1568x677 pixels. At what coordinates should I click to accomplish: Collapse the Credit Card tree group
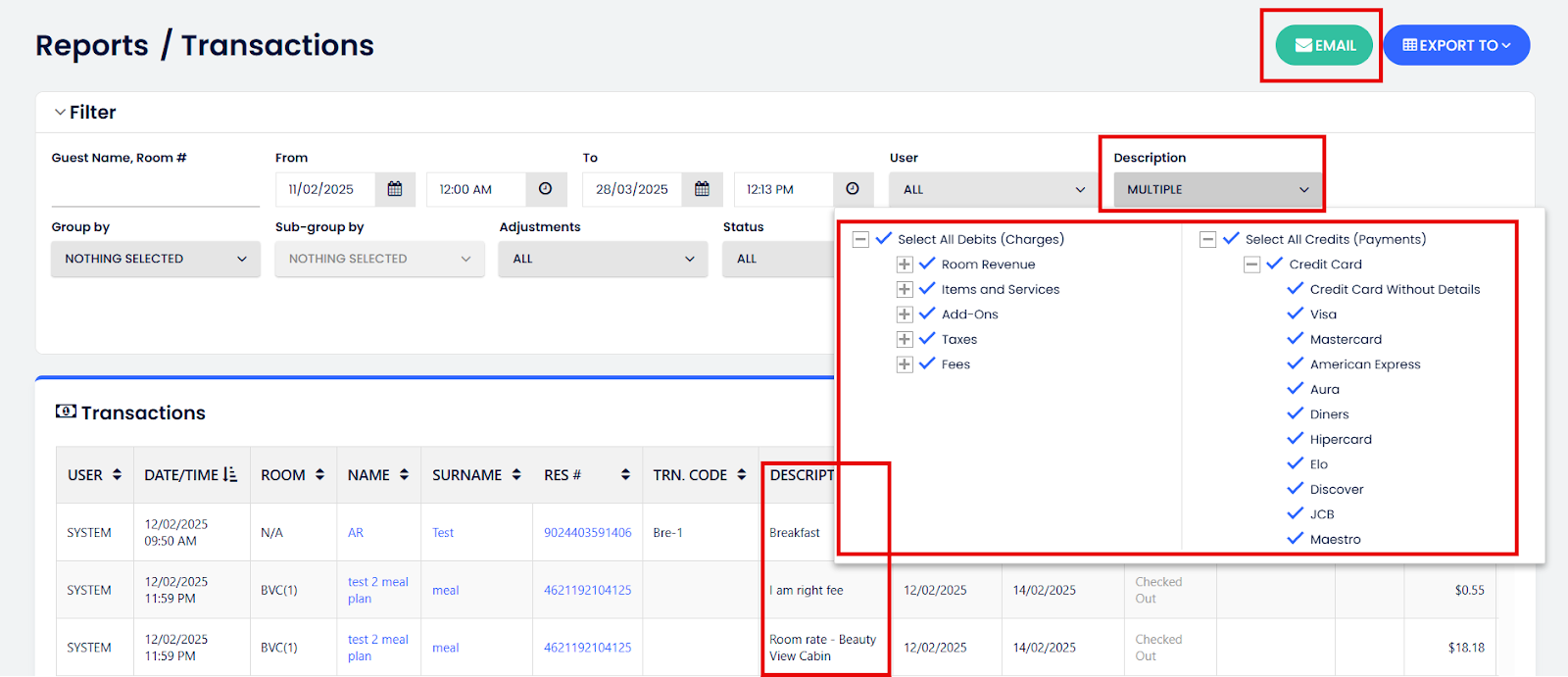pyautogui.click(x=1251, y=265)
